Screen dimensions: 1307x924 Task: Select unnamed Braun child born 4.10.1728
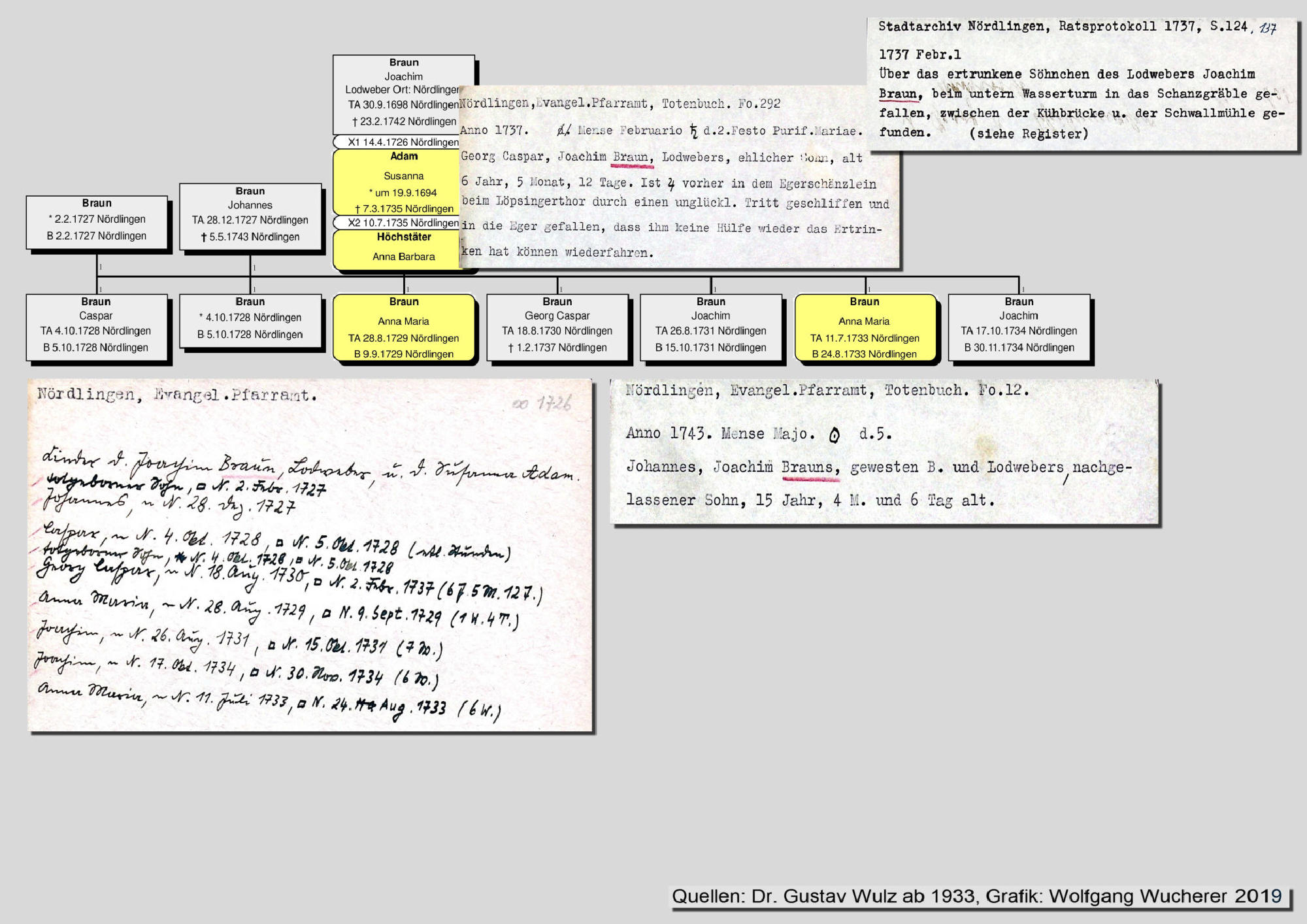pyautogui.click(x=250, y=322)
